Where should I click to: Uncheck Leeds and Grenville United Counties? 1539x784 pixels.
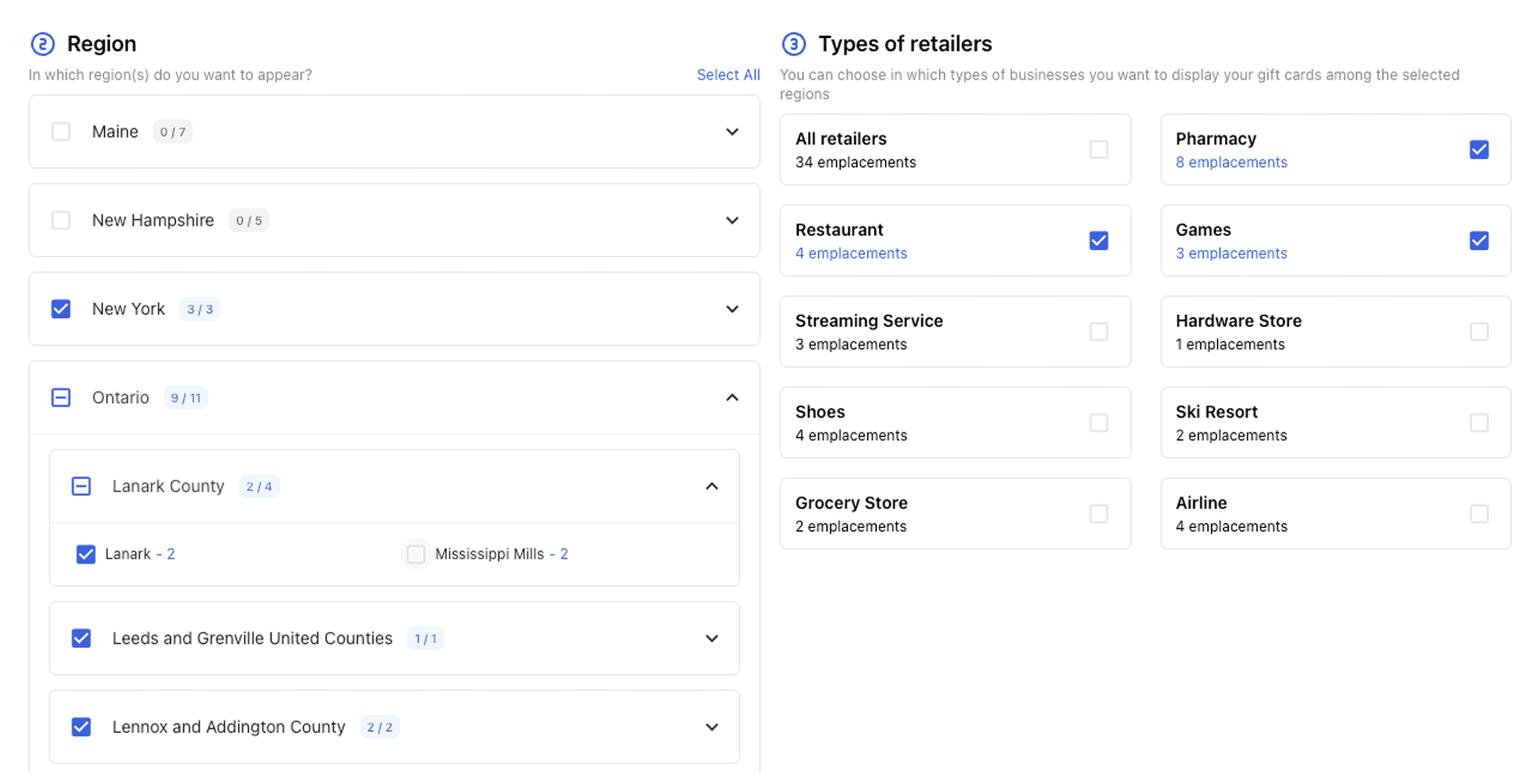click(x=81, y=638)
